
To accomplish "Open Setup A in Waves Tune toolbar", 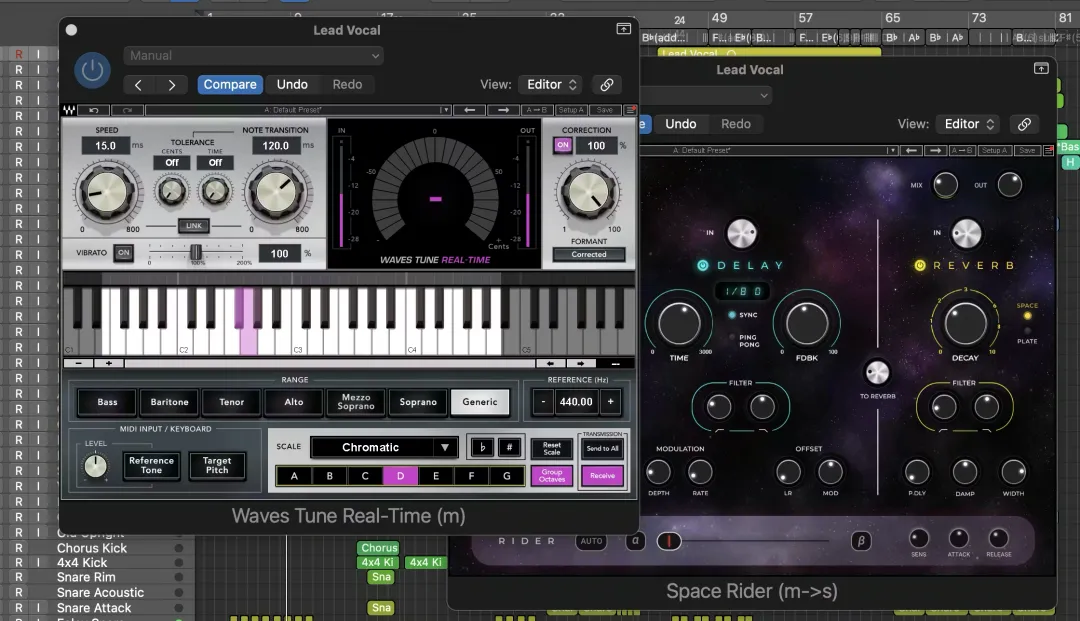I will [571, 110].
